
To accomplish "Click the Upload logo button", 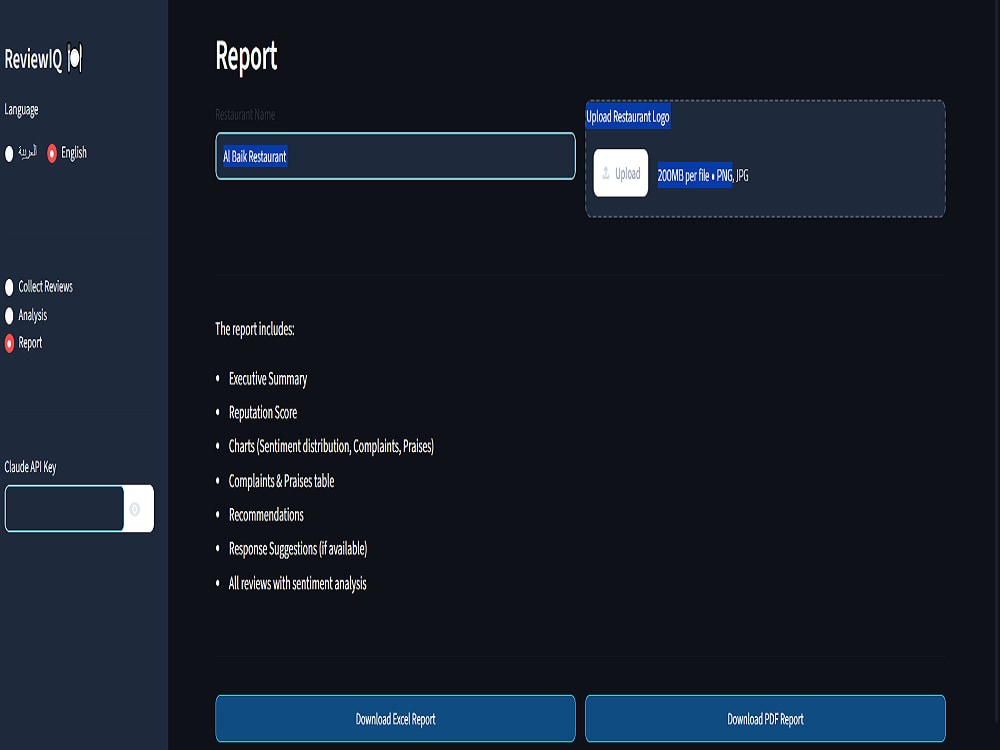I will (621, 173).
